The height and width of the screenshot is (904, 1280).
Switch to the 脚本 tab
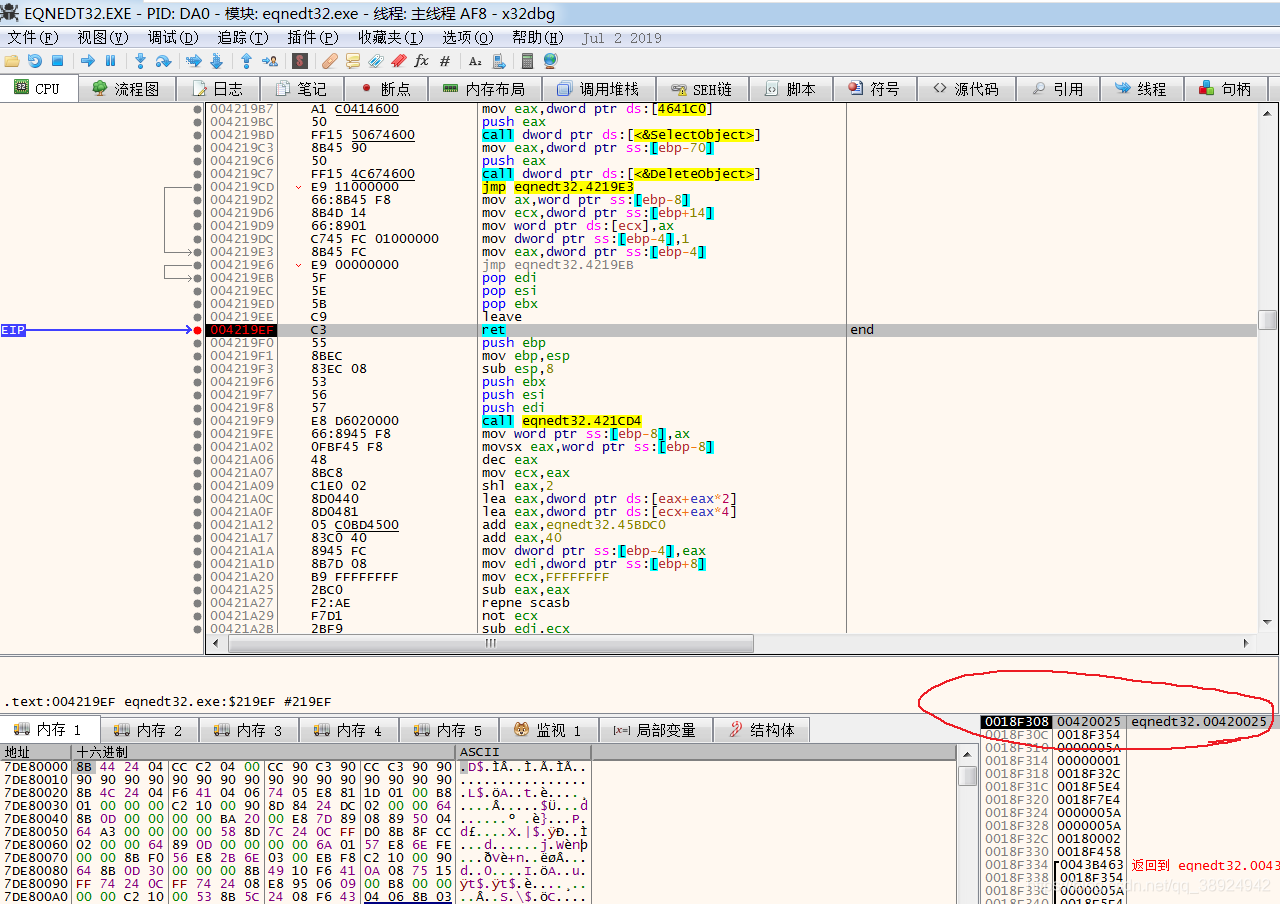(790, 89)
